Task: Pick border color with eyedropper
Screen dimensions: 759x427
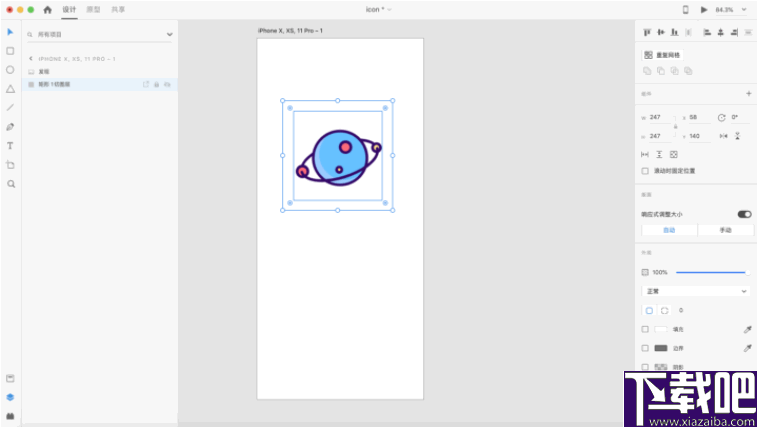Action: (747, 348)
